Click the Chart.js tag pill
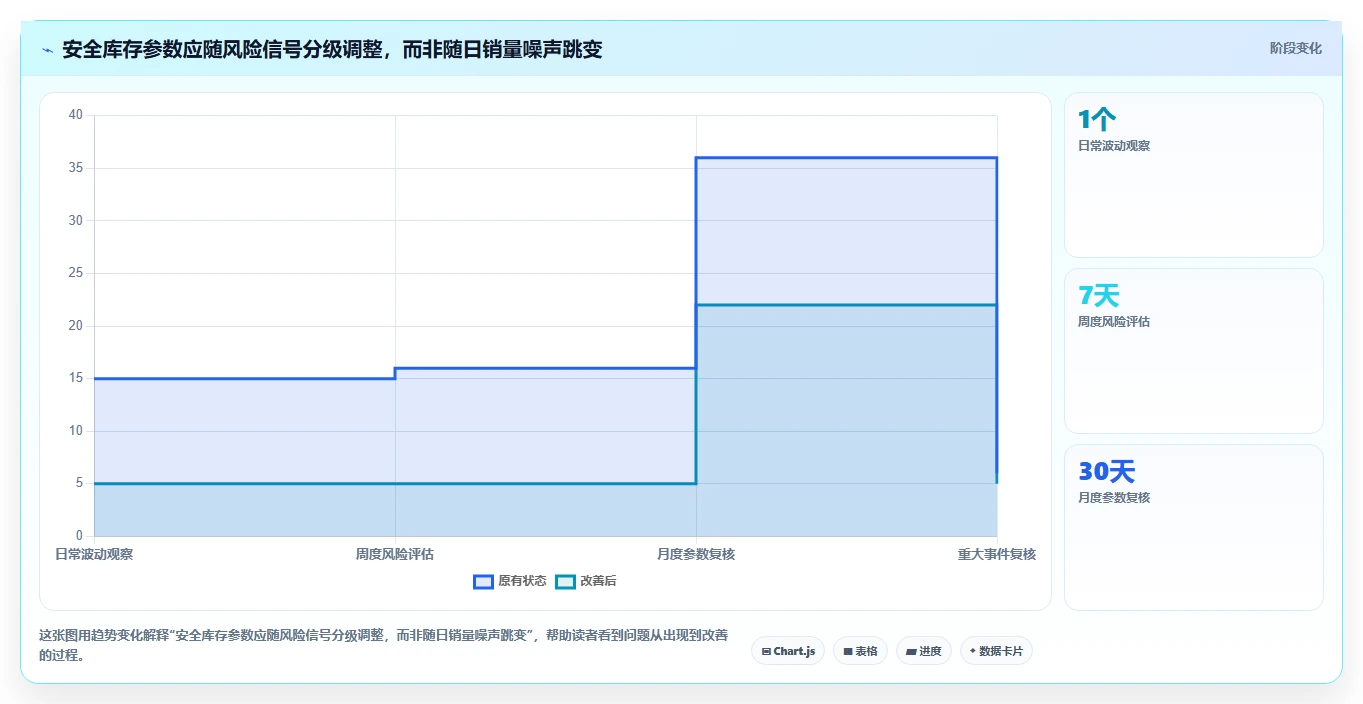 click(788, 651)
